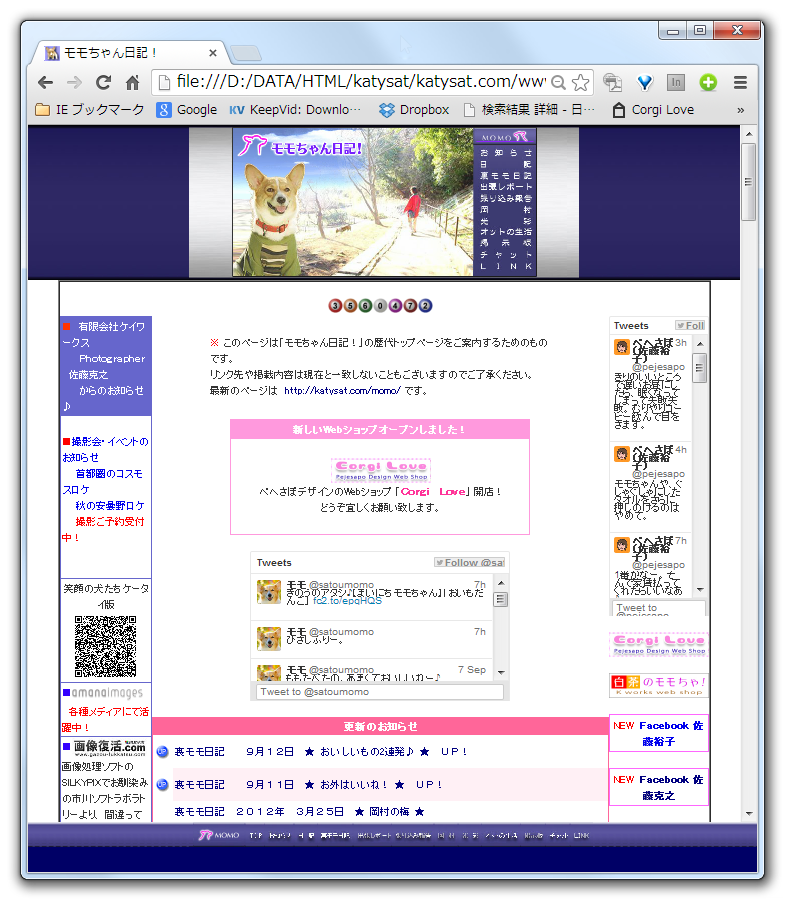Open the 首都圏のコスモスロケ link
Image resolution: width=785 pixels, height=900 pixels.
(103, 482)
